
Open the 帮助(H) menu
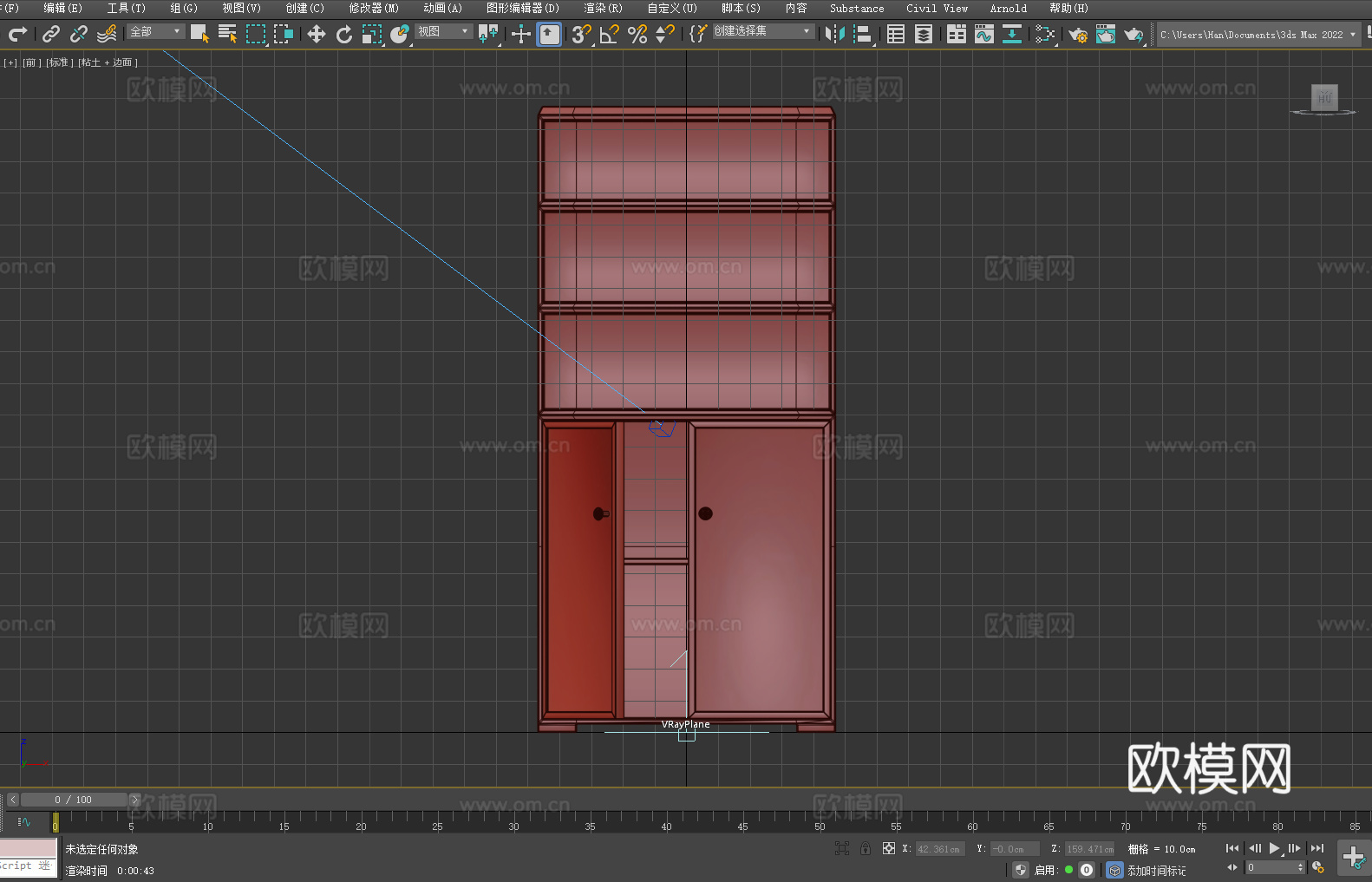coord(1068,8)
